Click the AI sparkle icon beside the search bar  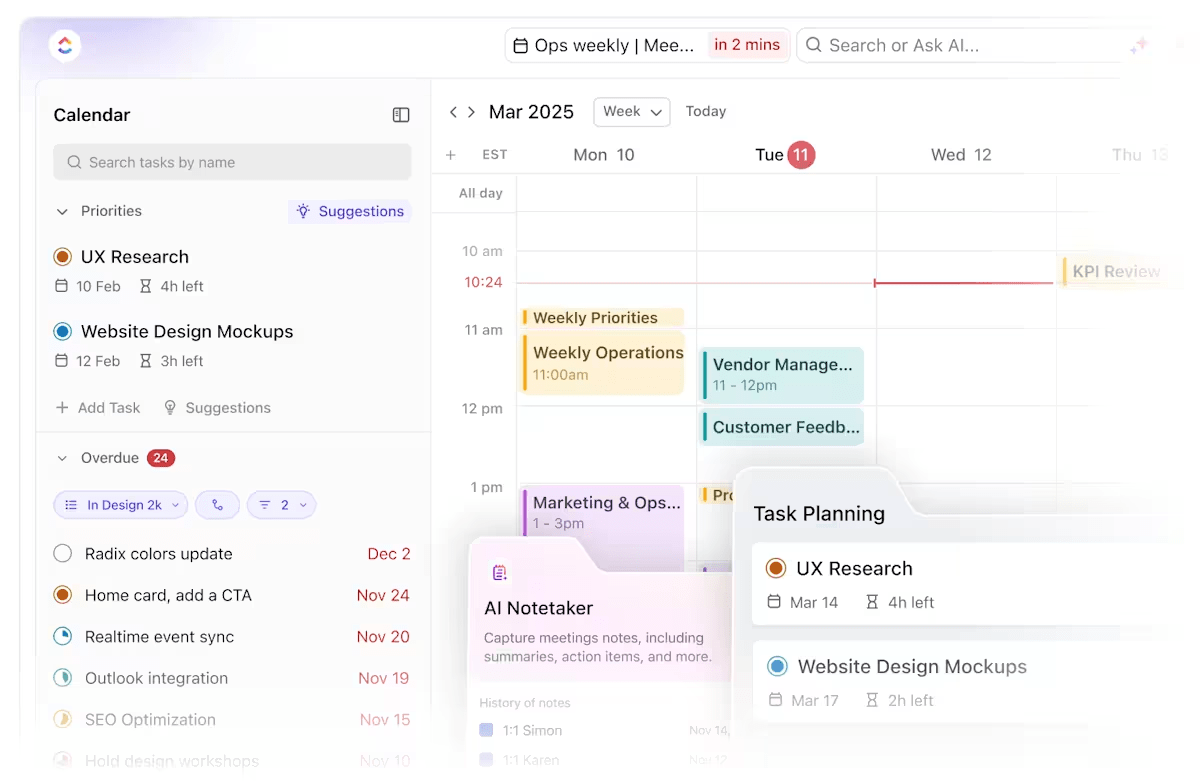coord(1140,45)
